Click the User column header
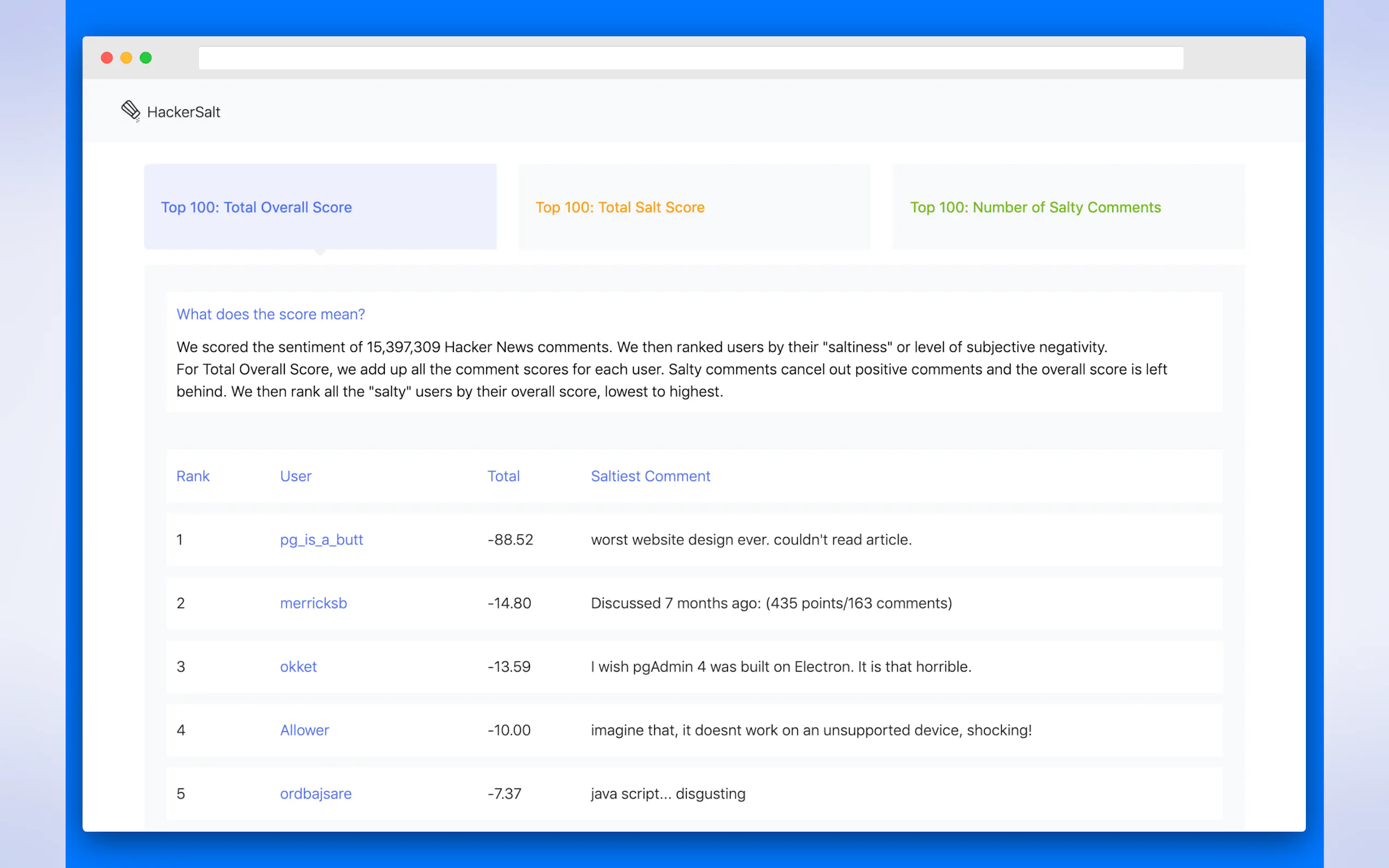The height and width of the screenshot is (868, 1389). [295, 476]
